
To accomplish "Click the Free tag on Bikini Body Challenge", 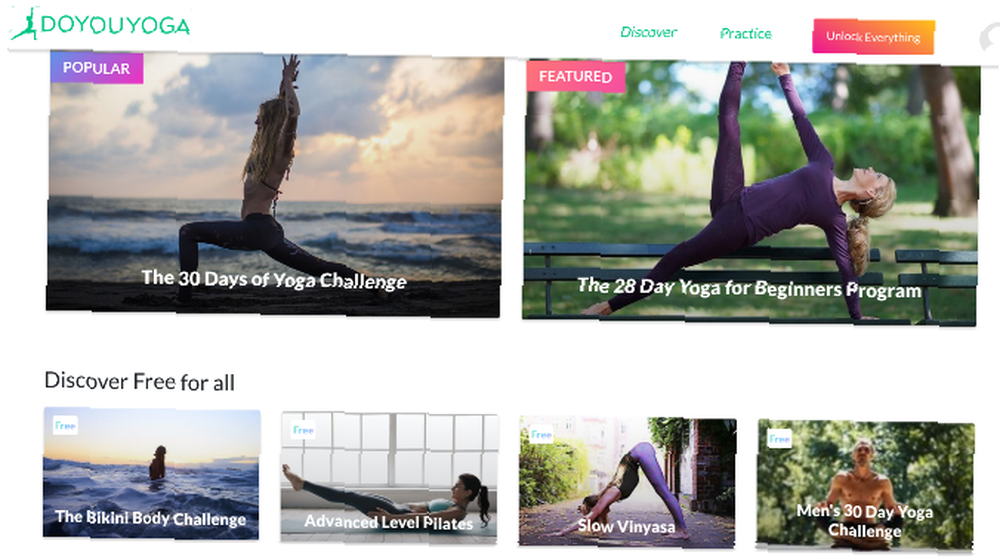I will tap(65, 425).
